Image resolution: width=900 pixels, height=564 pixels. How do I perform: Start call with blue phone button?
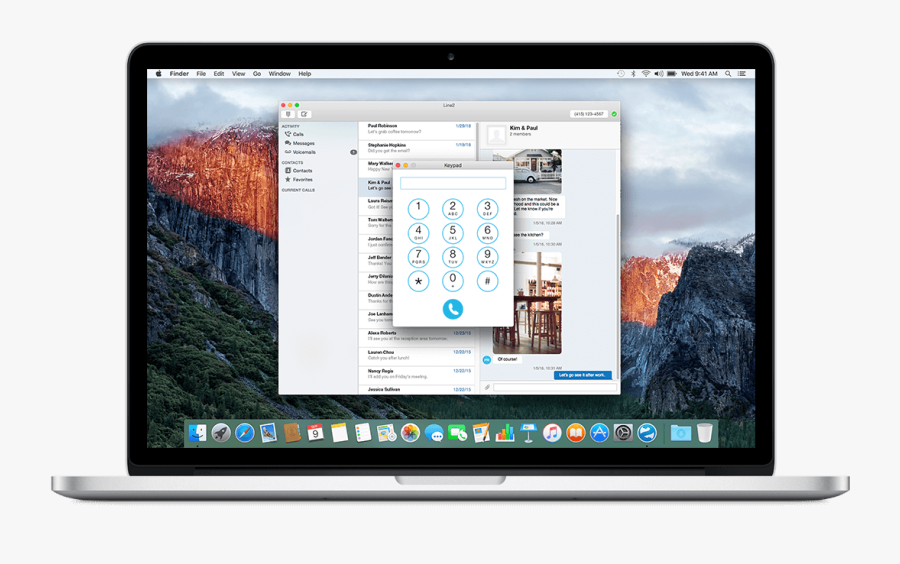click(x=452, y=309)
